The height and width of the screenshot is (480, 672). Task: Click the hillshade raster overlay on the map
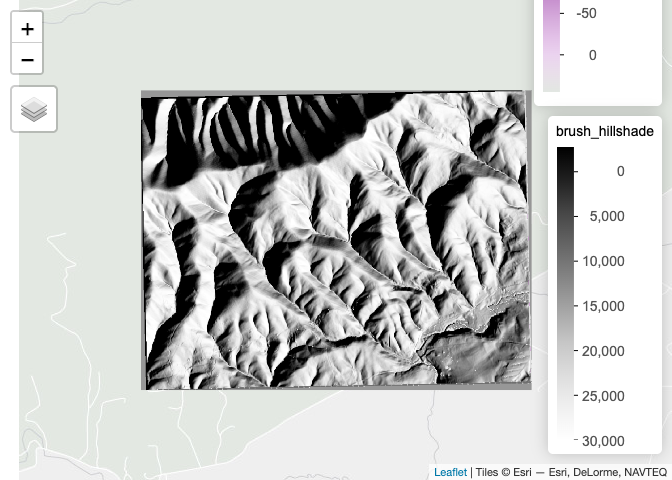point(335,240)
